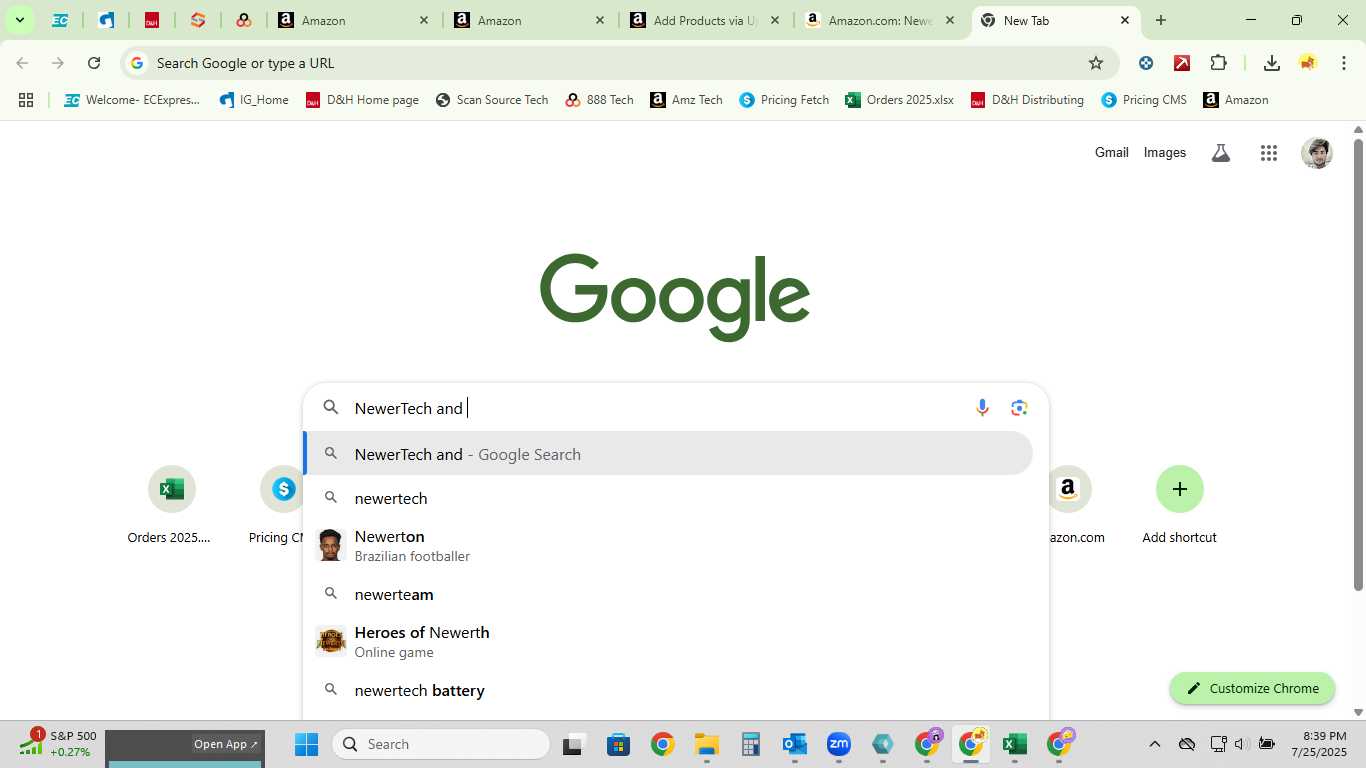
Task: Open the S&P 500 widget
Action: pos(60,744)
